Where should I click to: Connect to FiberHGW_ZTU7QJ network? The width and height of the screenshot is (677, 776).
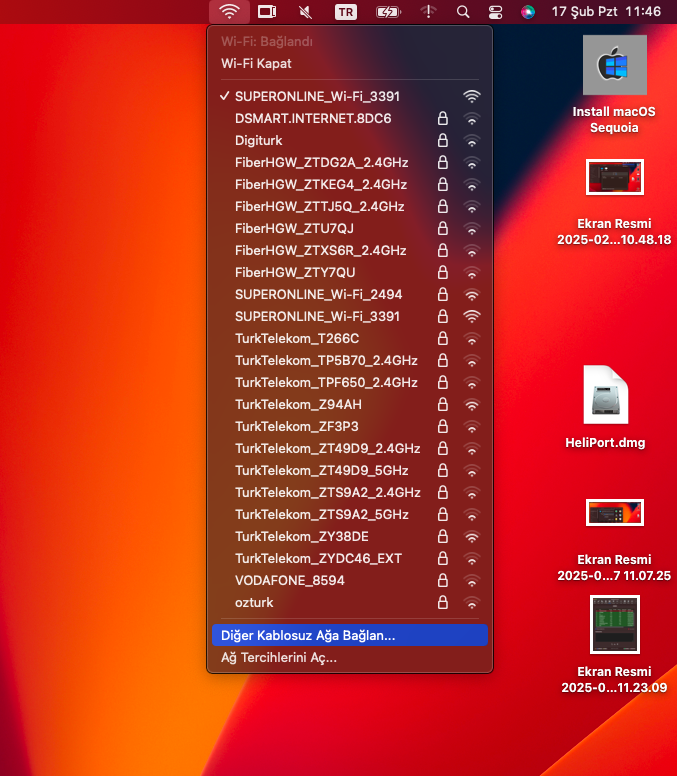(x=350, y=229)
